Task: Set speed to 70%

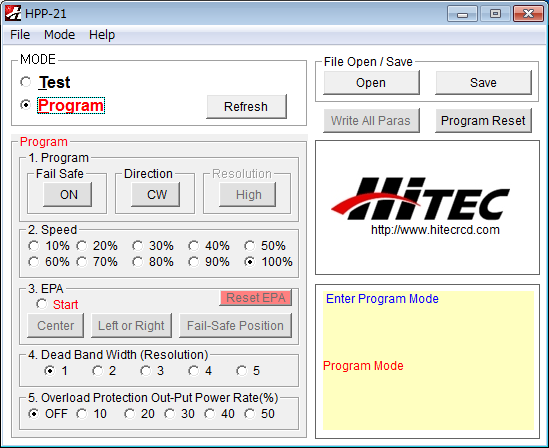Action: pyautogui.click(x=82, y=262)
